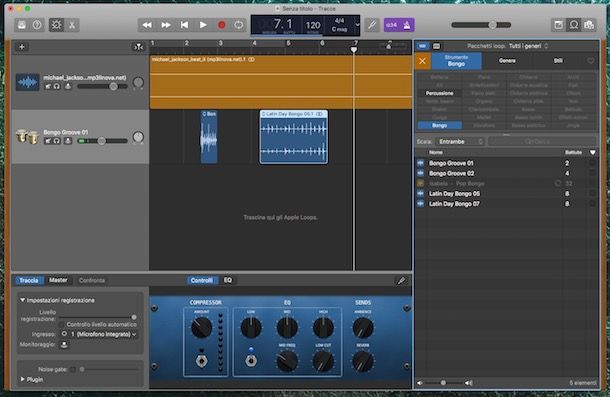Select the Latin Day Bongo 05.1 region
The image size is (610, 397).
(294, 137)
